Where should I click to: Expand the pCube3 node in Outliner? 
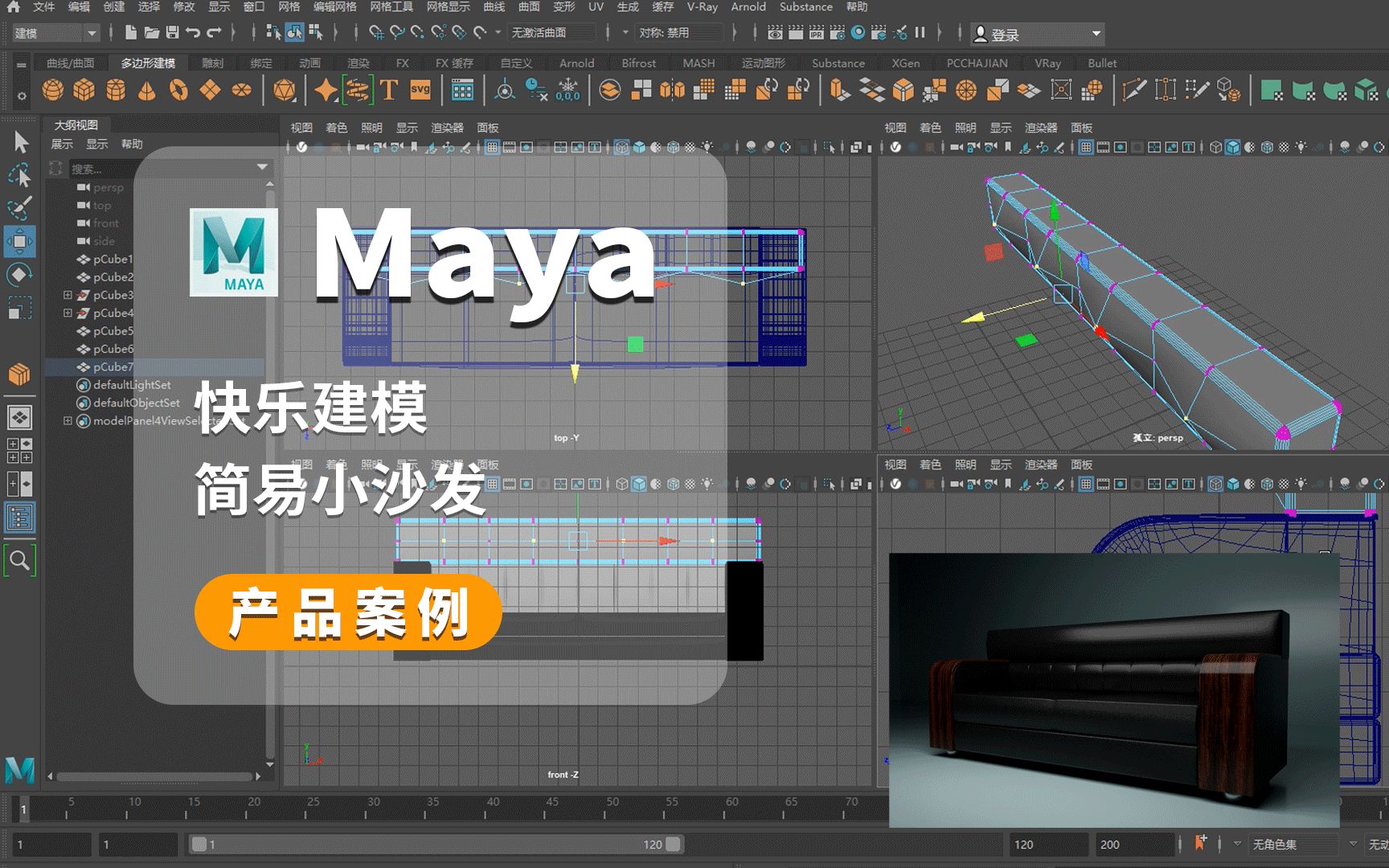(x=68, y=295)
